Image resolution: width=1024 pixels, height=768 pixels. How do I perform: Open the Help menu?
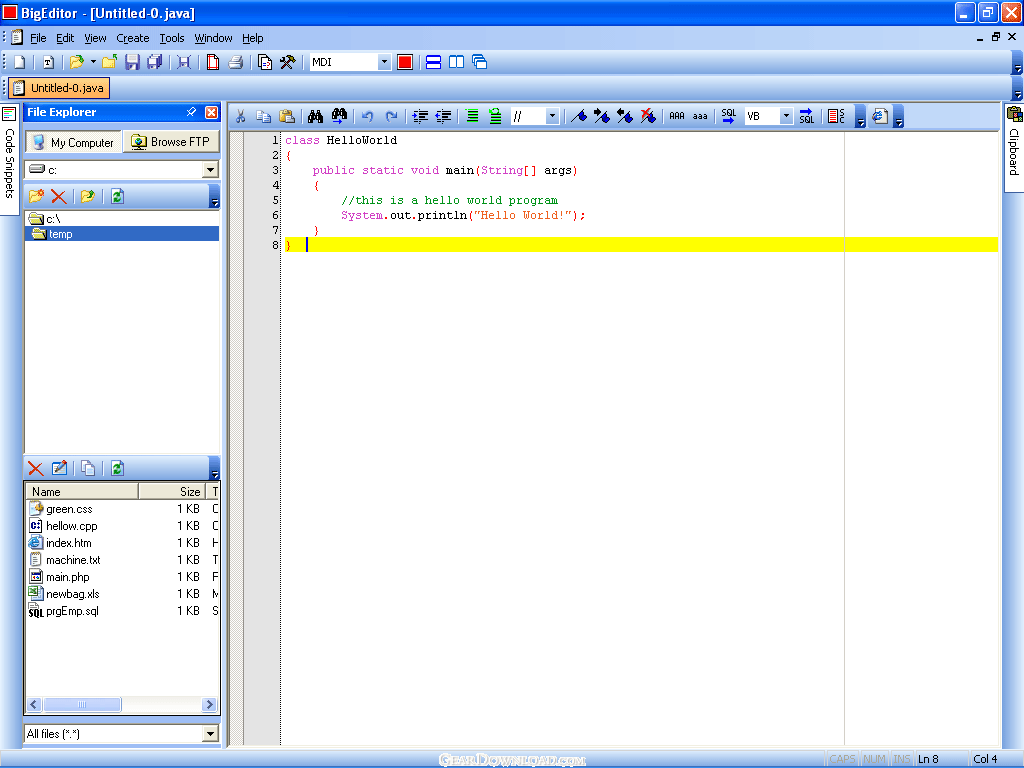[253, 38]
